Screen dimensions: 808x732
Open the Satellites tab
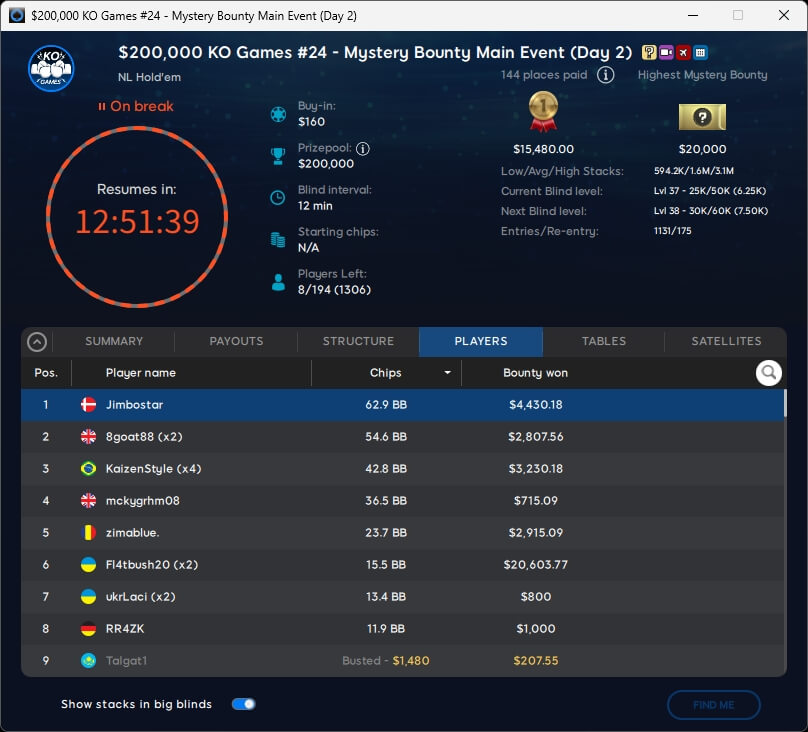[726, 341]
